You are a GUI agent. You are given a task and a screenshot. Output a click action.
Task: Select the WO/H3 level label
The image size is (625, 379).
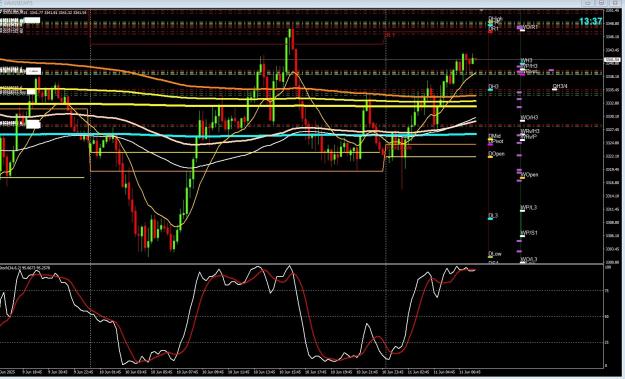pyautogui.click(x=530, y=118)
